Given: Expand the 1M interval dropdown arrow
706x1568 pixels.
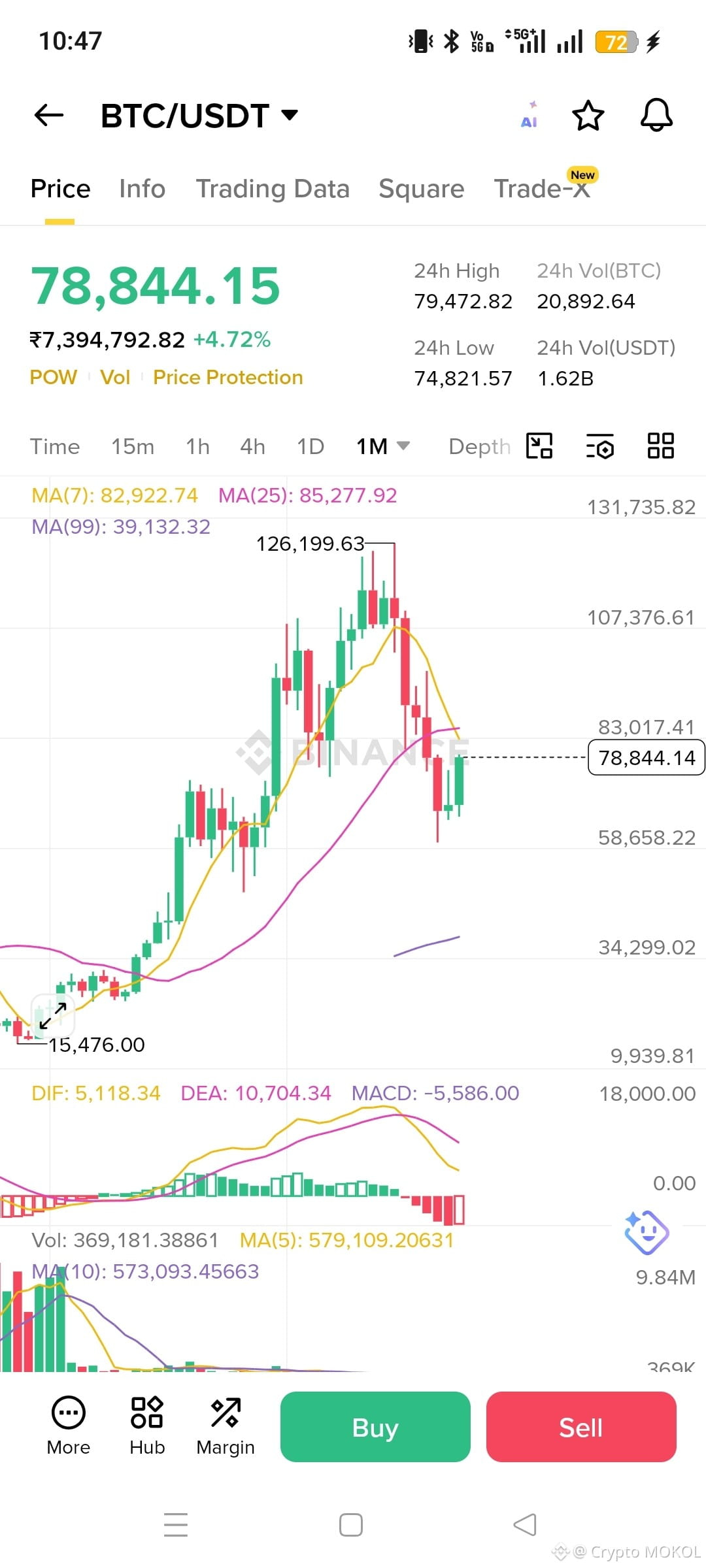Looking at the screenshot, I should click(403, 446).
